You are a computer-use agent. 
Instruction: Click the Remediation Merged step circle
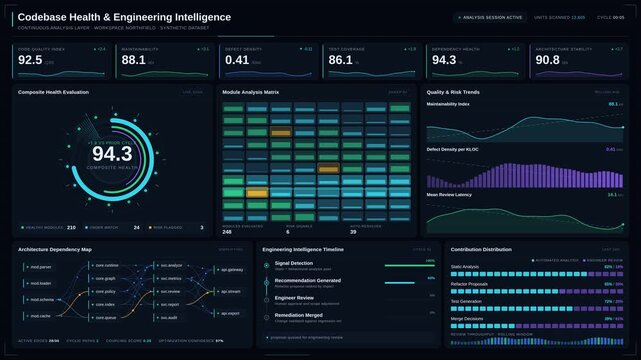coord(267,317)
